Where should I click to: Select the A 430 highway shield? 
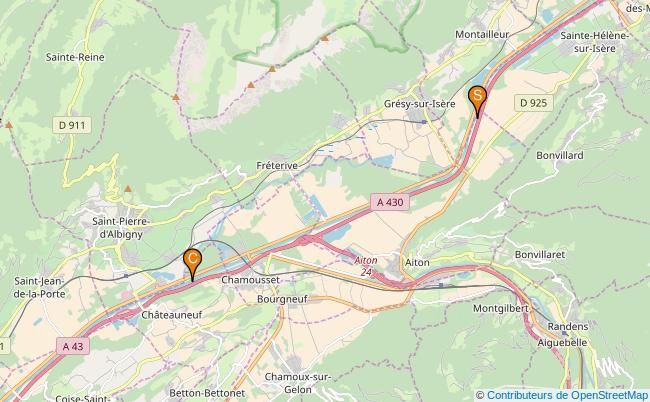point(390,202)
